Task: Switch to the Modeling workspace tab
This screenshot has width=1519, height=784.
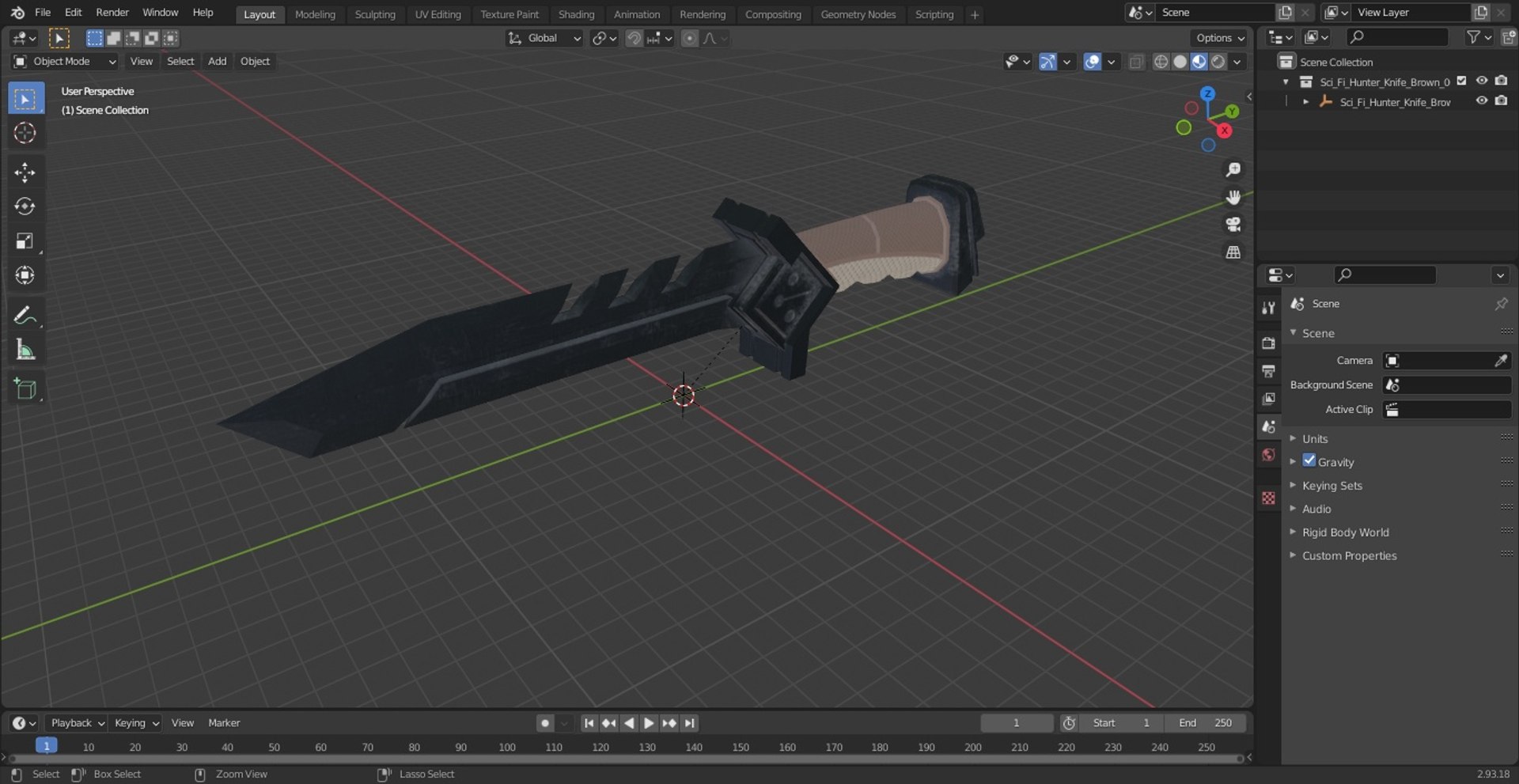Action: (x=315, y=14)
